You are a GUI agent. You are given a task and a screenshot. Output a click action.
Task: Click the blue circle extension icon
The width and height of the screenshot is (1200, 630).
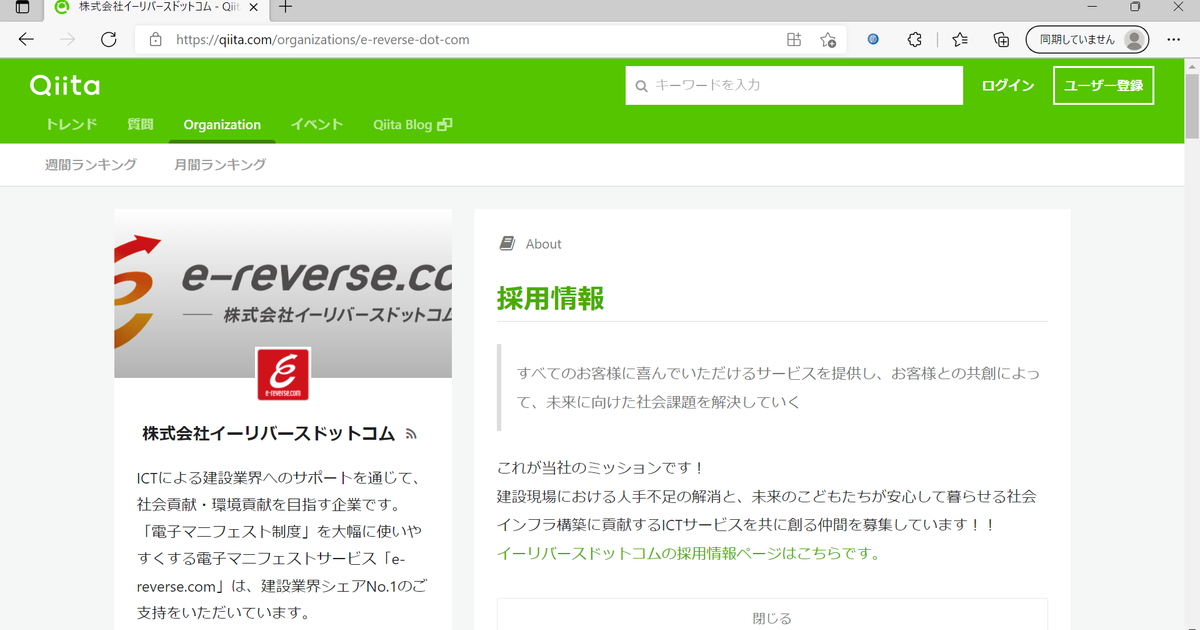[x=873, y=40]
